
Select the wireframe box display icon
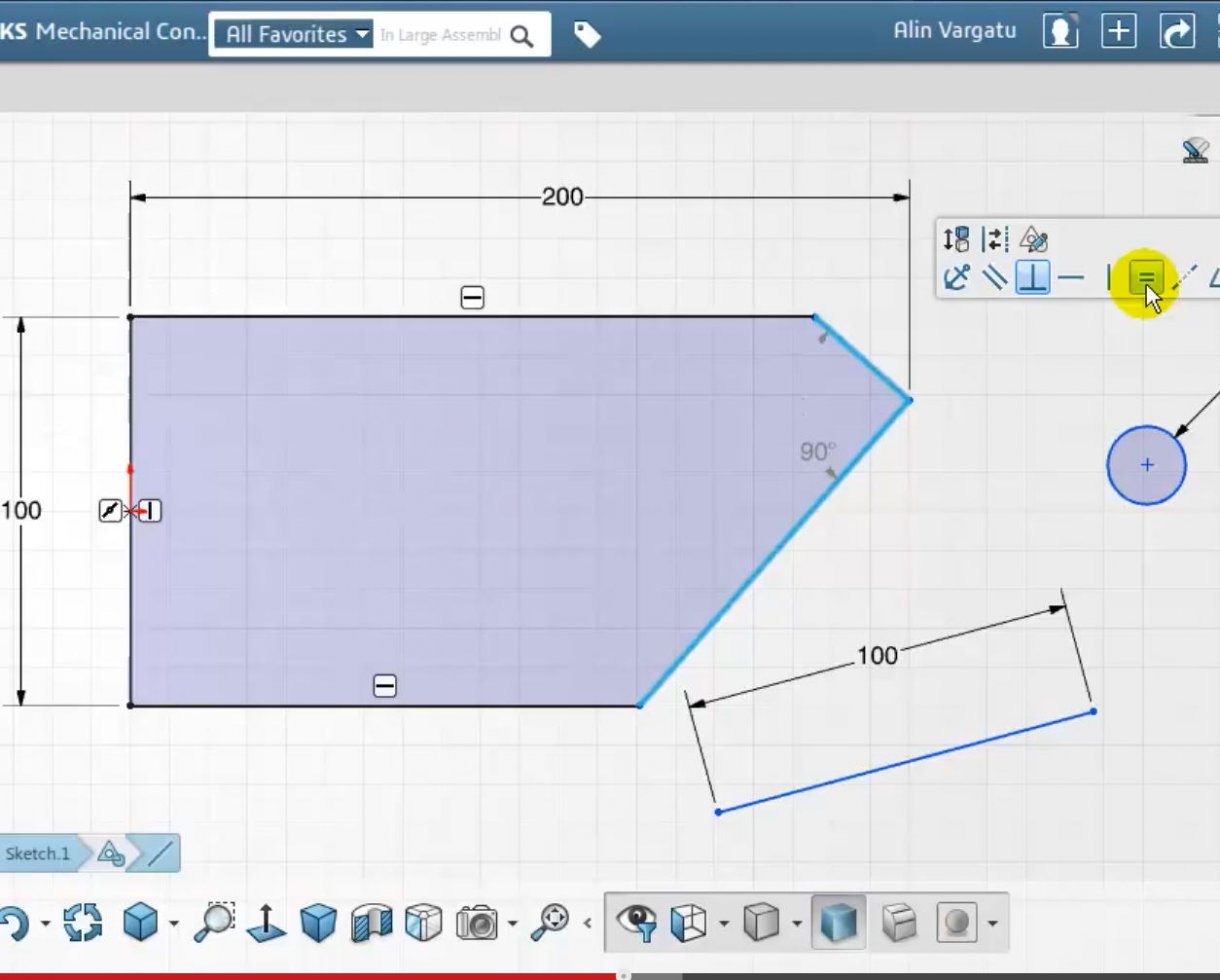click(689, 922)
